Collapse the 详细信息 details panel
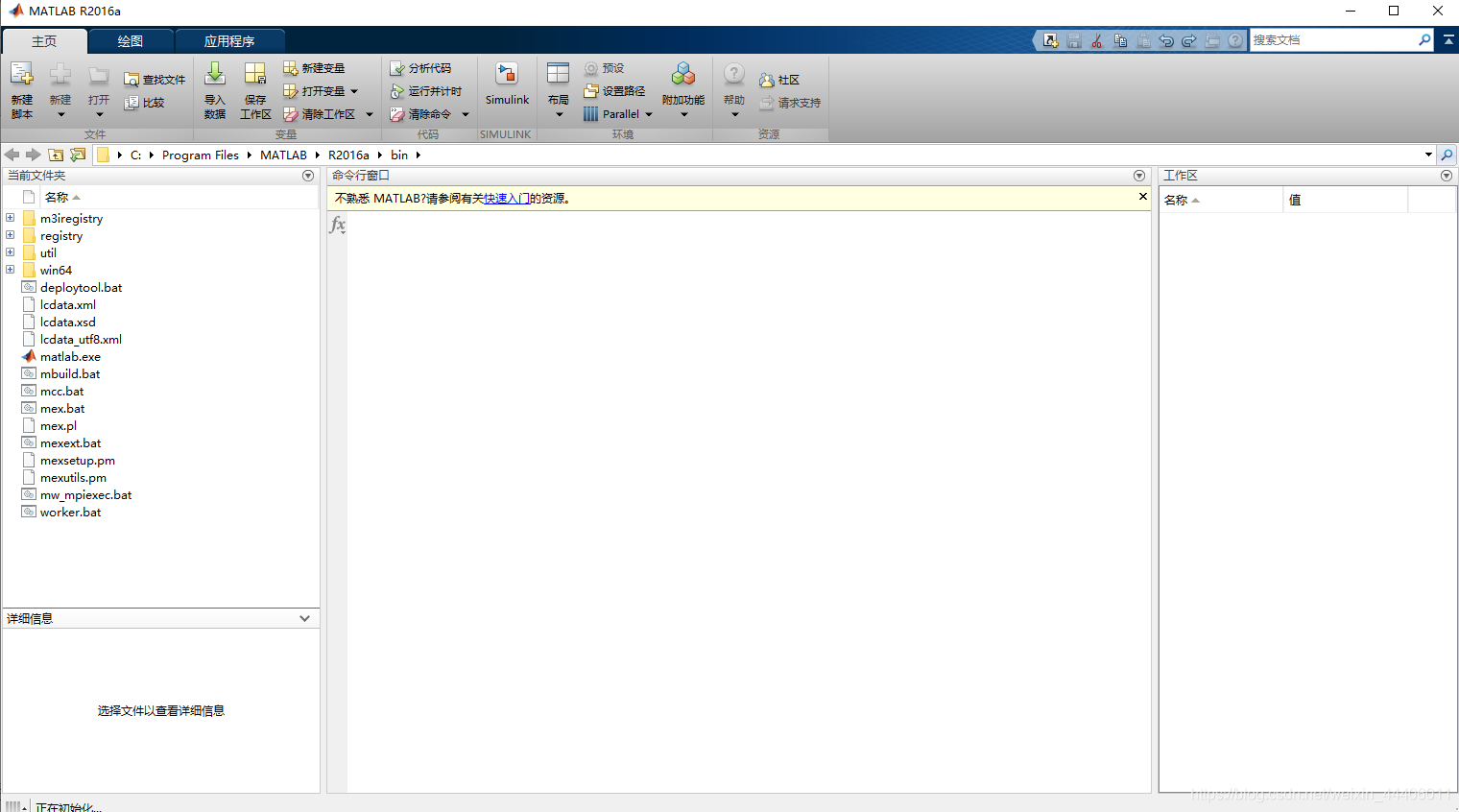The image size is (1459, 812). [304, 618]
